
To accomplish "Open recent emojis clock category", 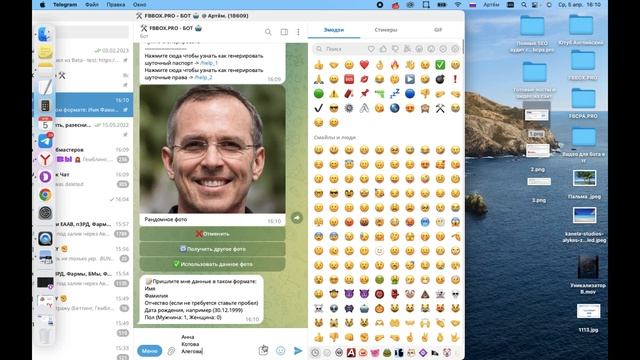I will (x=315, y=352).
